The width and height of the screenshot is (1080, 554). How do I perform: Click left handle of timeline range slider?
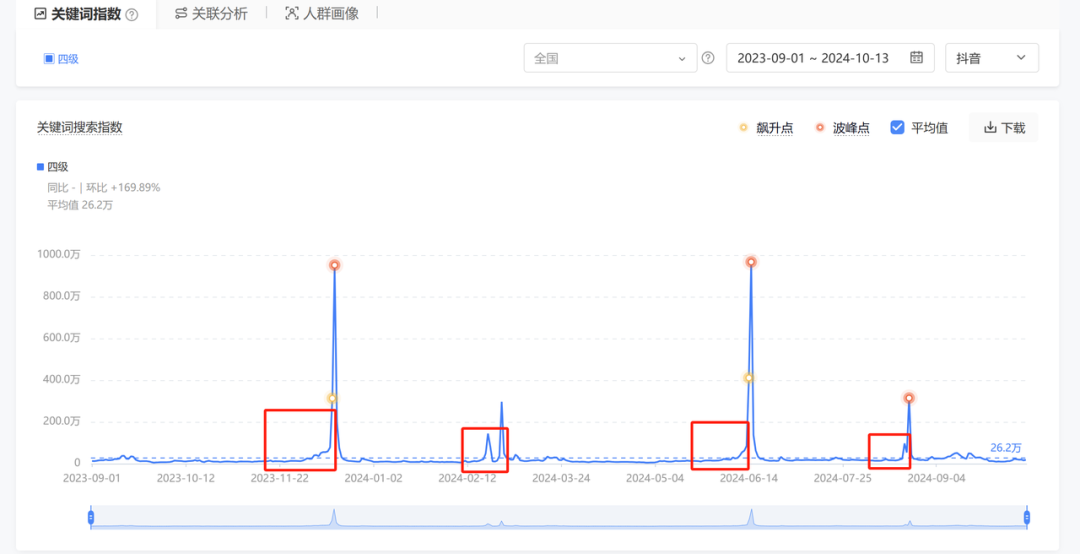pos(91,517)
